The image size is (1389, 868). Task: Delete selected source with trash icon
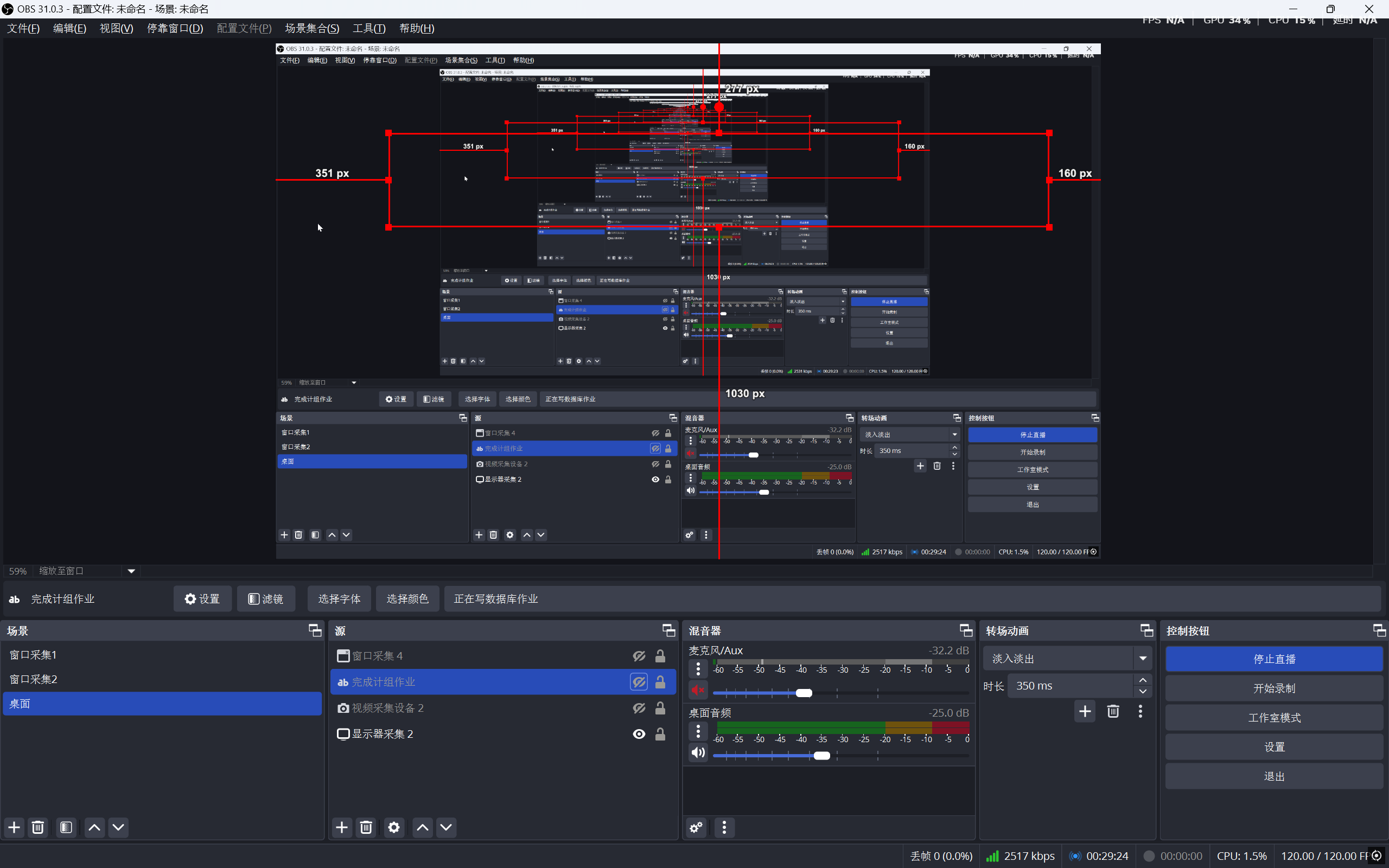coord(366,827)
